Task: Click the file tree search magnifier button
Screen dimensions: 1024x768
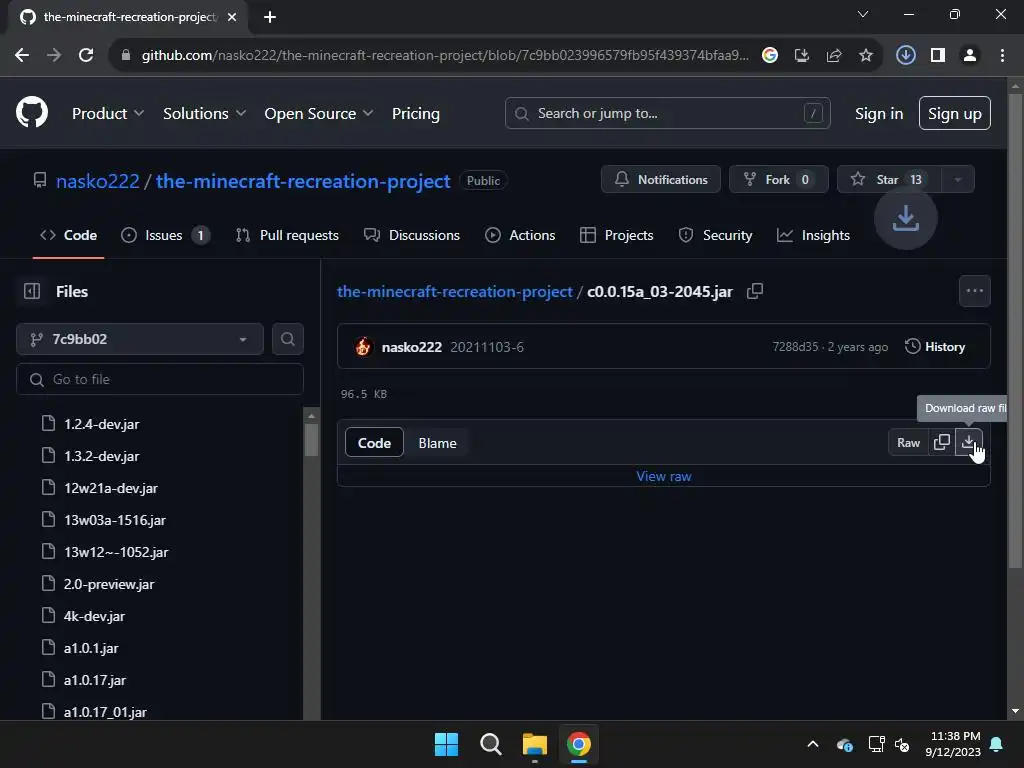Action: pyautogui.click(x=287, y=339)
